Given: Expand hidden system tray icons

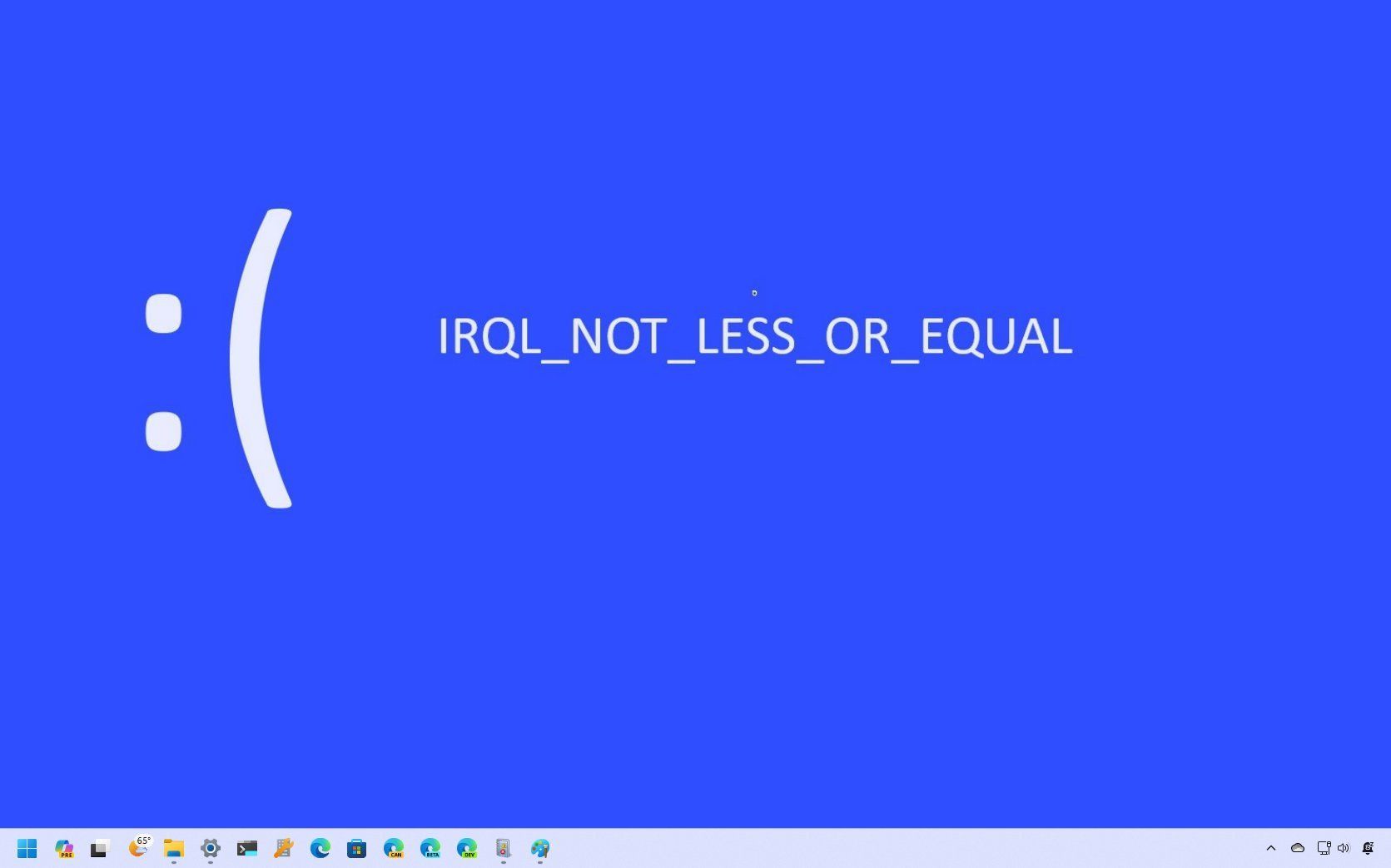Looking at the screenshot, I should point(1271,848).
